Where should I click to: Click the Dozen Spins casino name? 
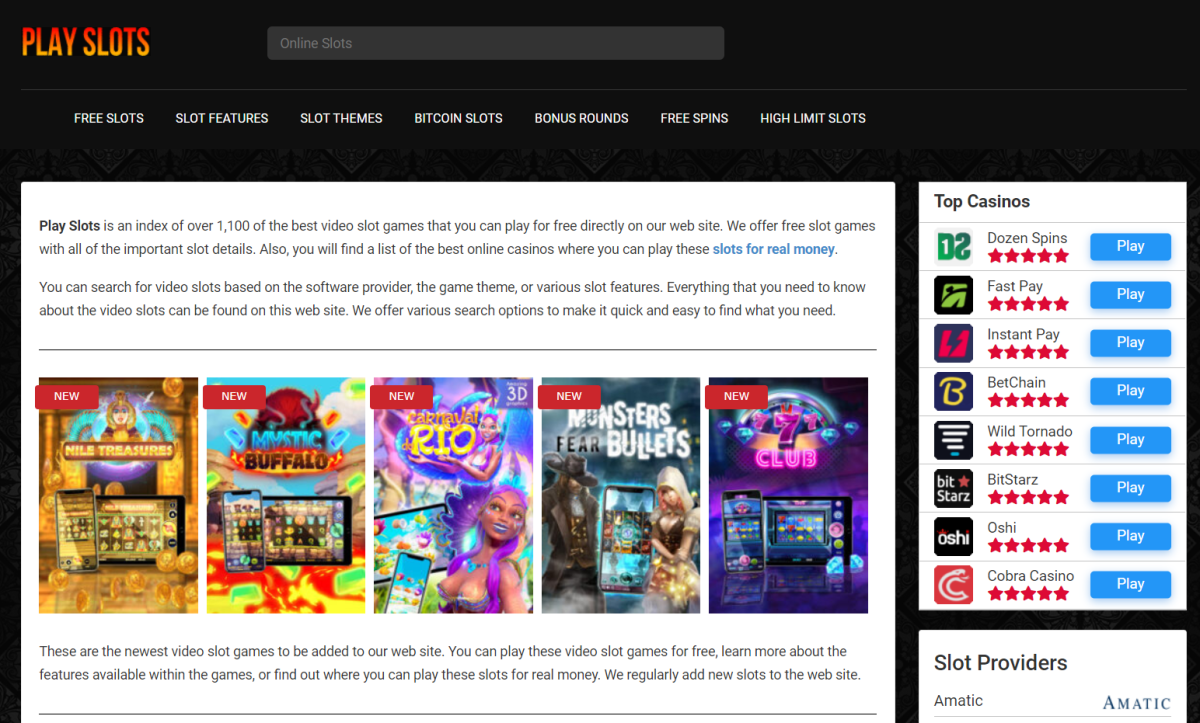(x=1027, y=238)
